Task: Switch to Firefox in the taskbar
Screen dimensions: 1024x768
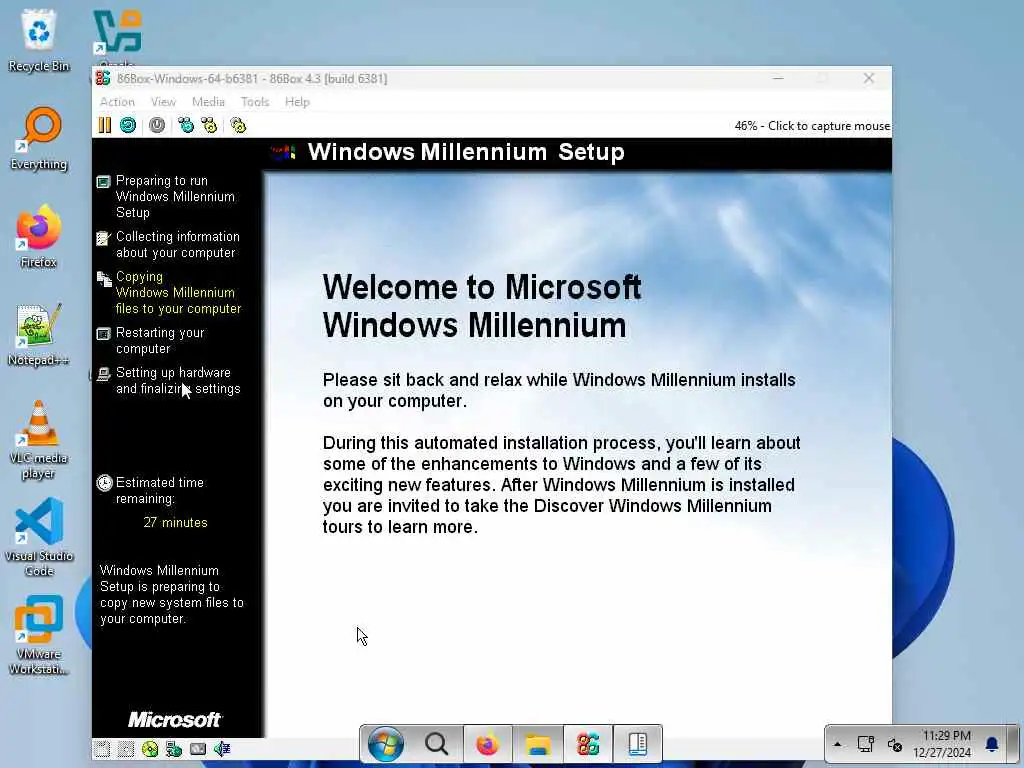Action: (x=487, y=744)
